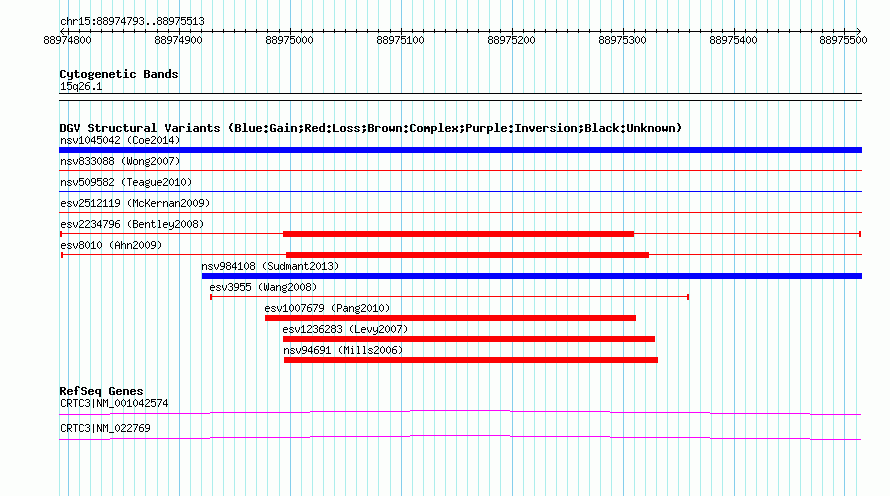890x496 pixels.
Task: Open variant label nsv833088 (Wong2007)
Action: coord(120,161)
